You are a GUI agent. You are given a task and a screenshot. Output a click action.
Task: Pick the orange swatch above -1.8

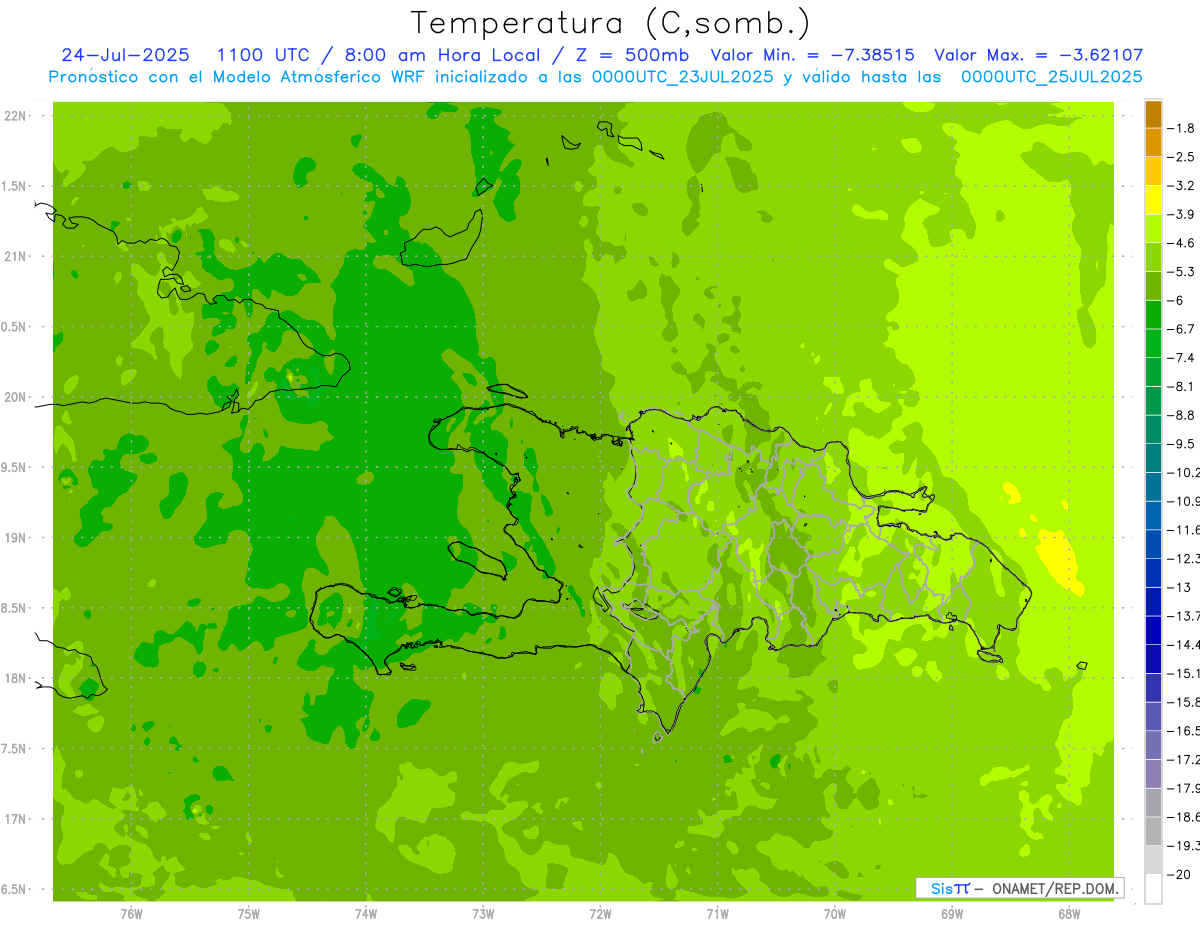pyautogui.click(x=1153, y=114)
